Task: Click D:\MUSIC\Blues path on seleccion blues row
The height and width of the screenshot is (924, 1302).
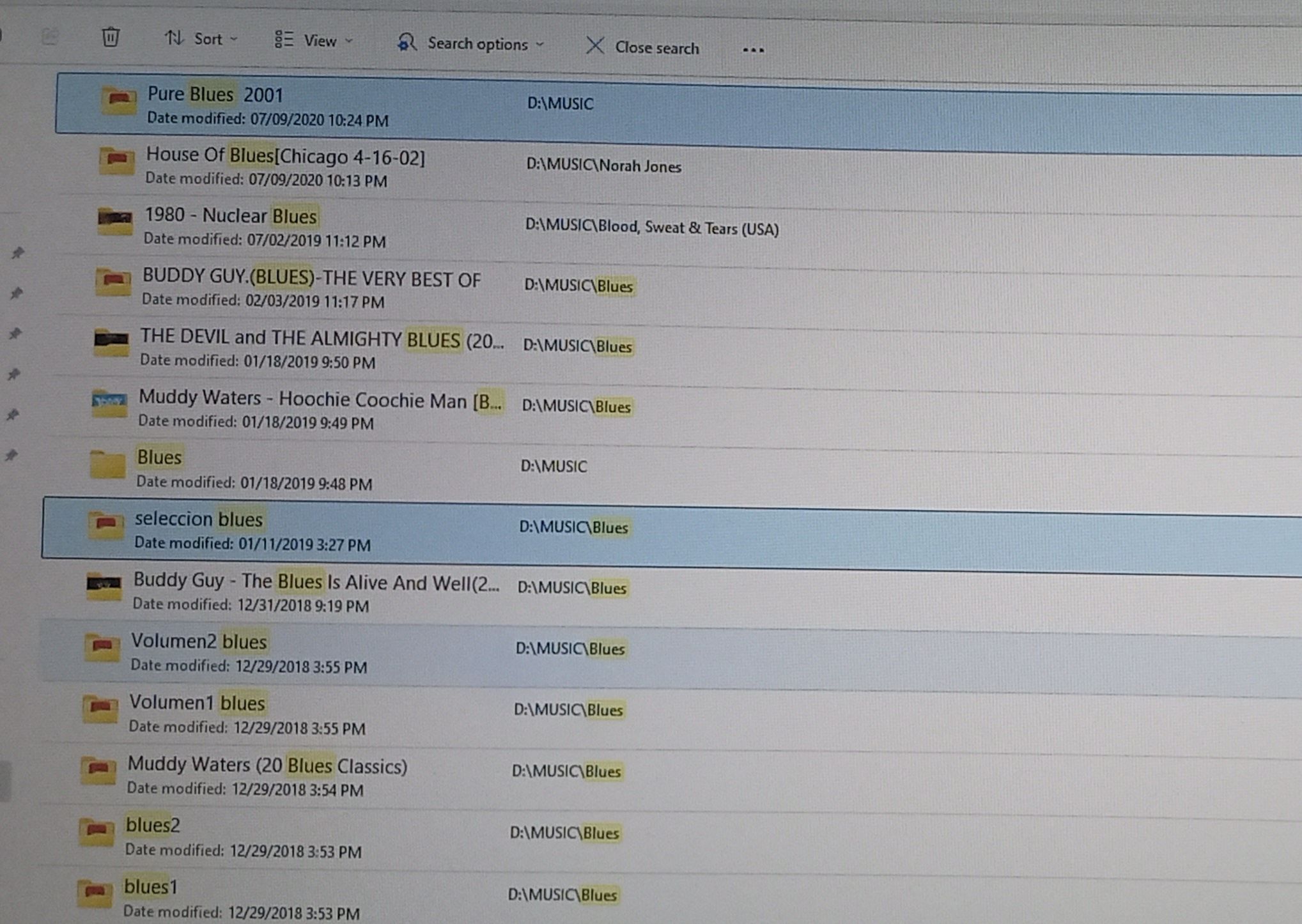Action: 574,527
